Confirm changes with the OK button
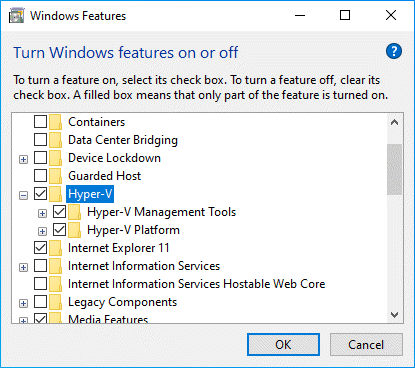Screen dimensions: 415x368 point(283,345)
